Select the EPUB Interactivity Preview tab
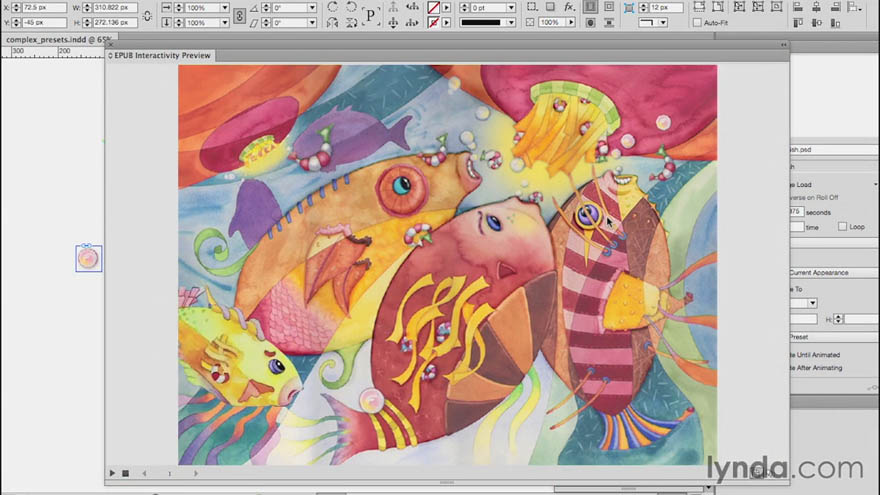Screen dimensions: 880x495 [x=159, y=56]
